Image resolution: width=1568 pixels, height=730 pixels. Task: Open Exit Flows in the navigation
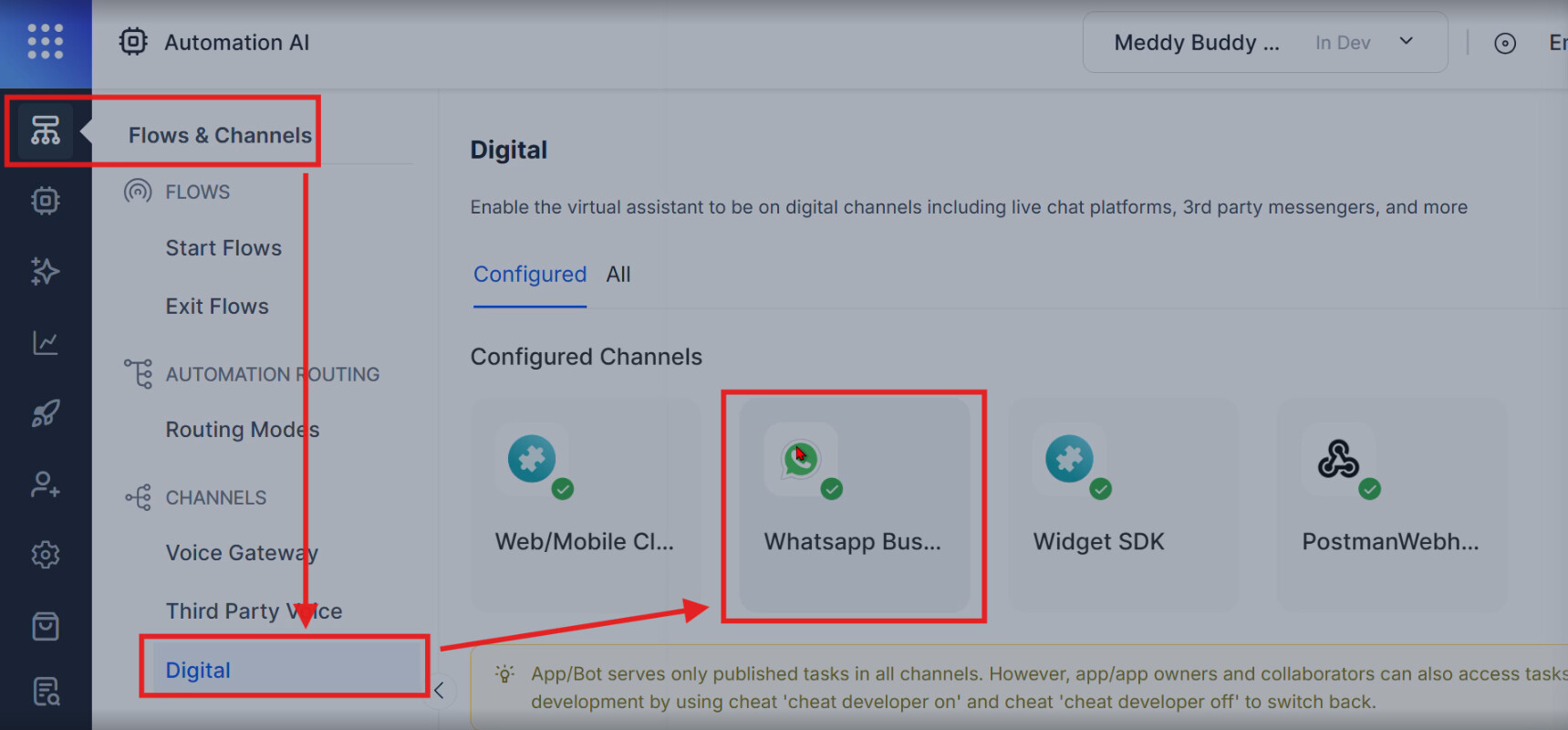pyautogui.click(x=217, y=307)
